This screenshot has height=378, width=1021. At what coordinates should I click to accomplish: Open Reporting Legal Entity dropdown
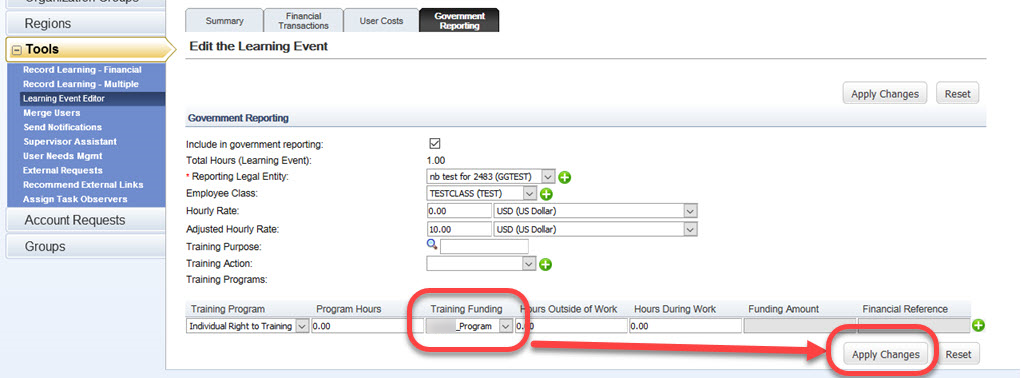548,176
